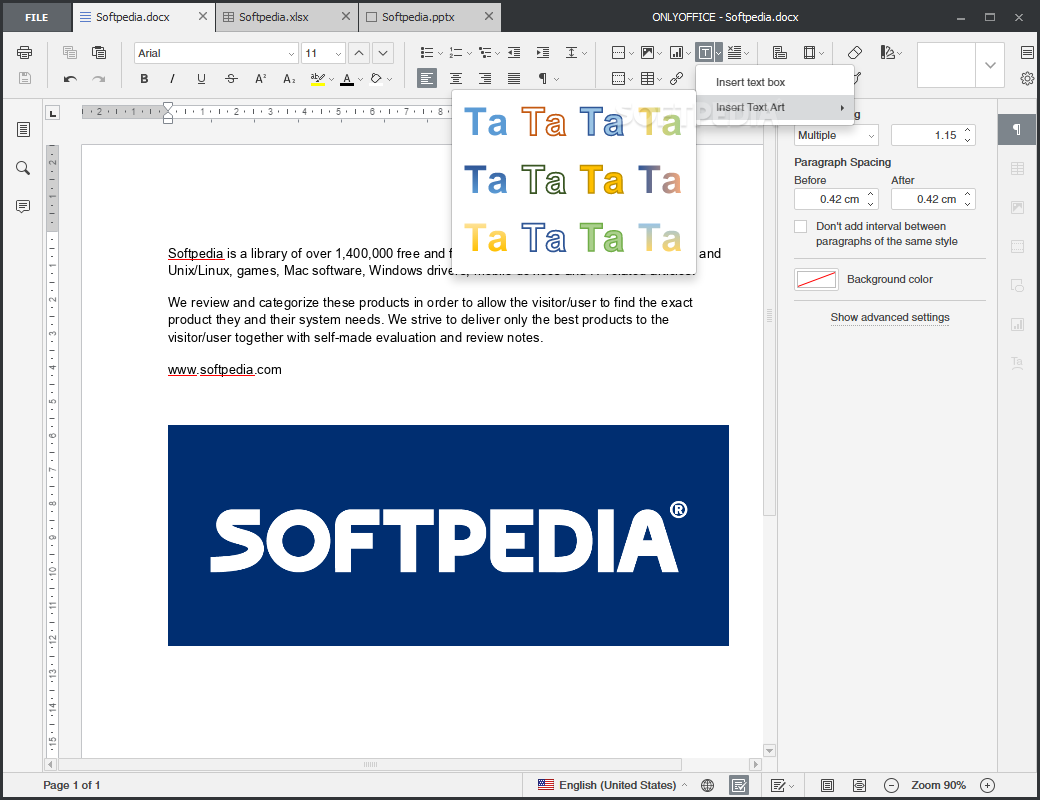The width and height of the screenshot is (1040, 800).
Task: Open advanced settings gear icon
Action: coord(1027,79)
